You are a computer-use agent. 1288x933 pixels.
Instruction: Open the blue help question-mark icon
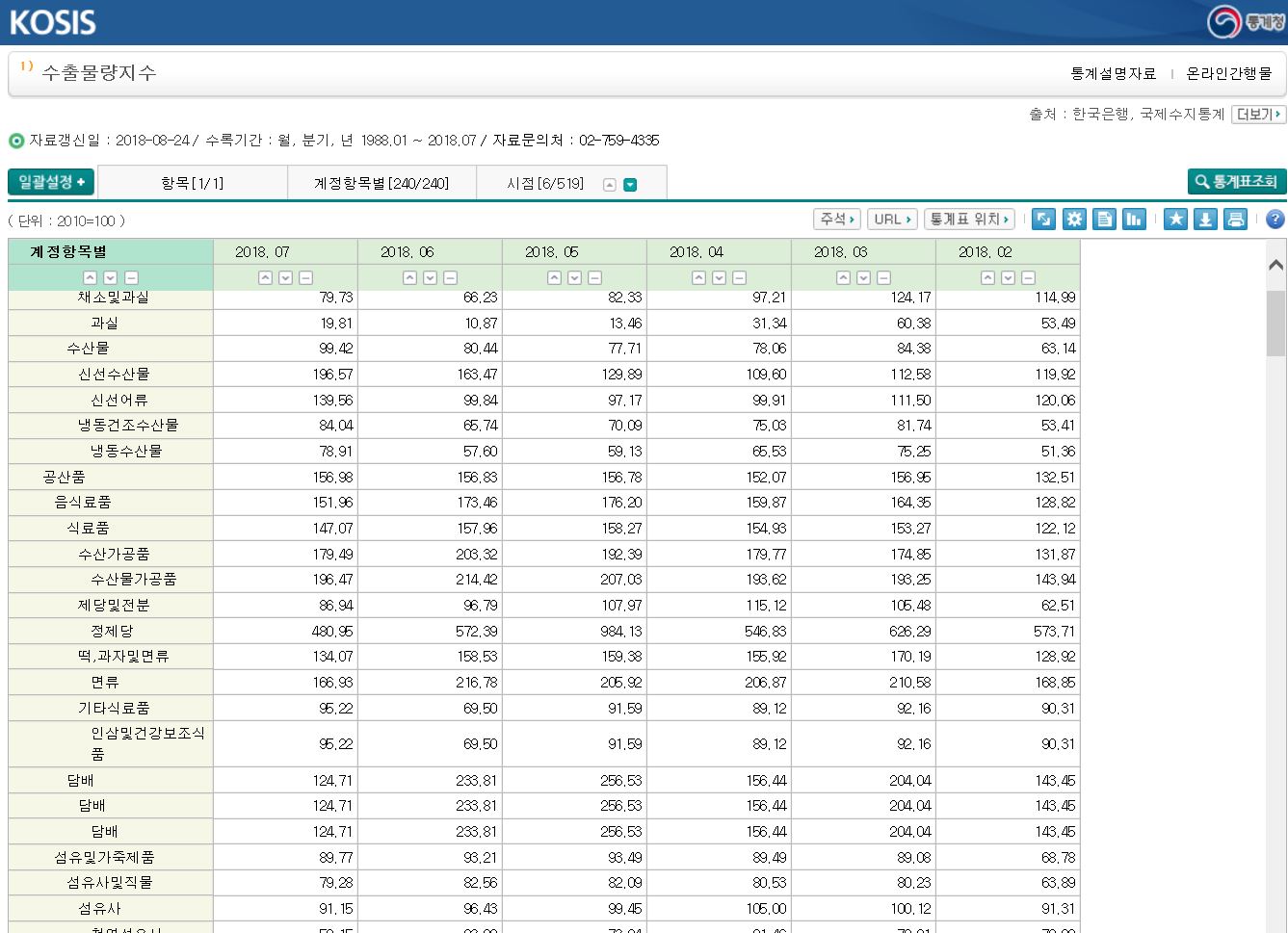point(1275,220)
